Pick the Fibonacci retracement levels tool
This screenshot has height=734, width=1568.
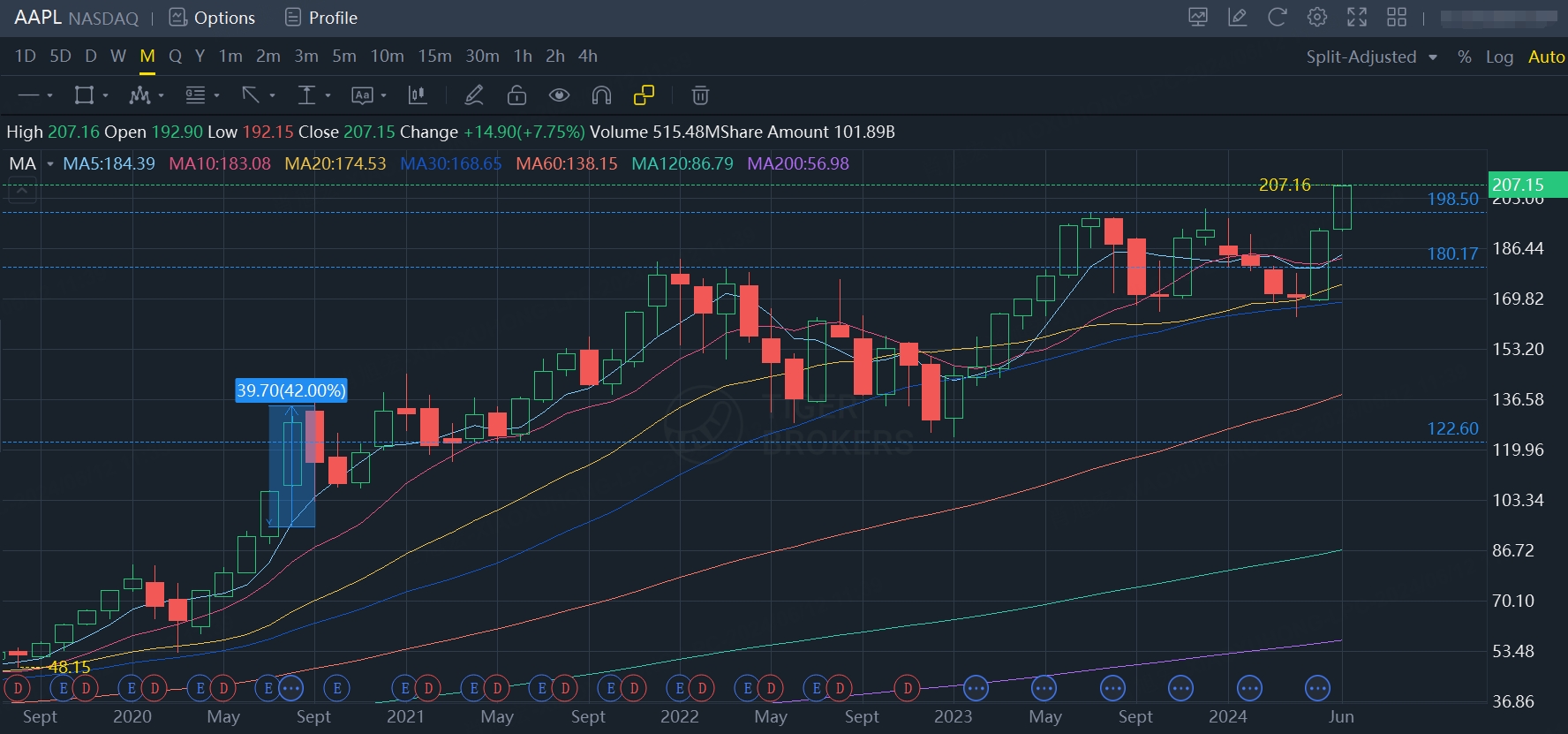coord(195,95)
